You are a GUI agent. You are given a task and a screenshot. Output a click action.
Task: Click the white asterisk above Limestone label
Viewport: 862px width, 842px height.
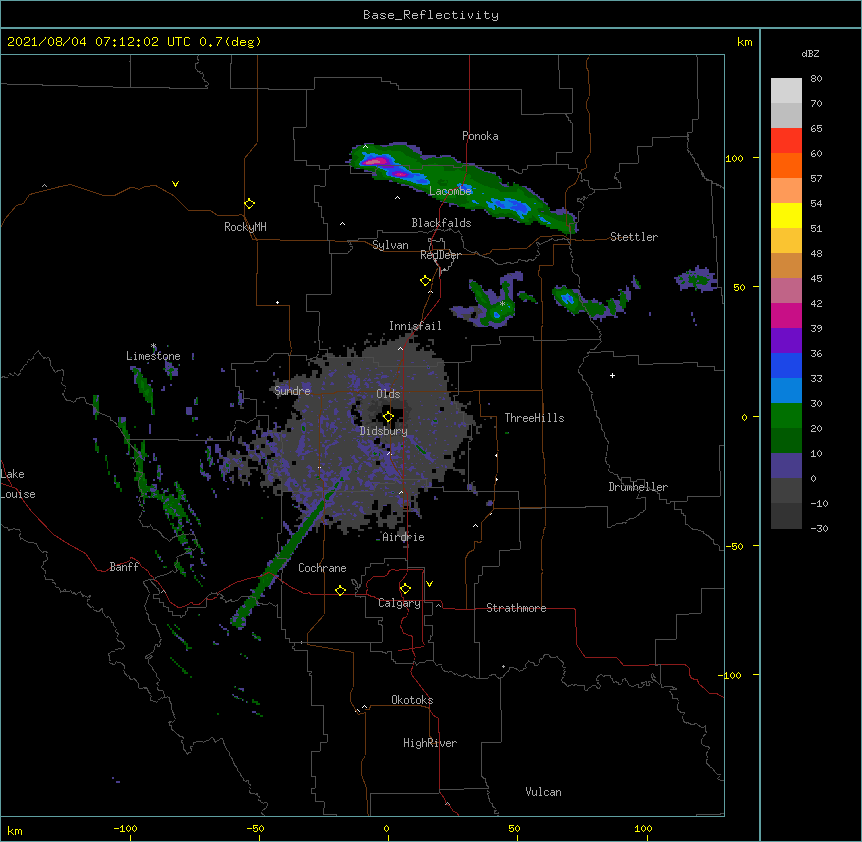coord(153,346)
